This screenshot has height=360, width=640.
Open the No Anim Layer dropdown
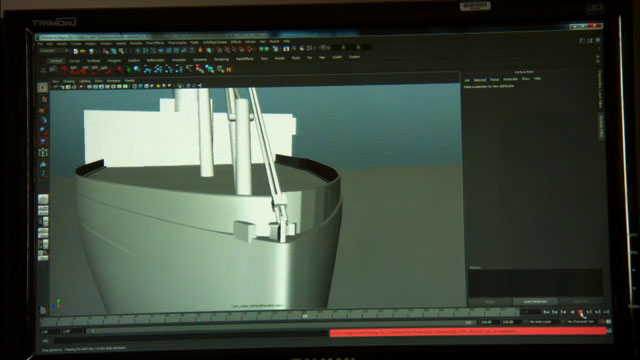click(541, 322)
